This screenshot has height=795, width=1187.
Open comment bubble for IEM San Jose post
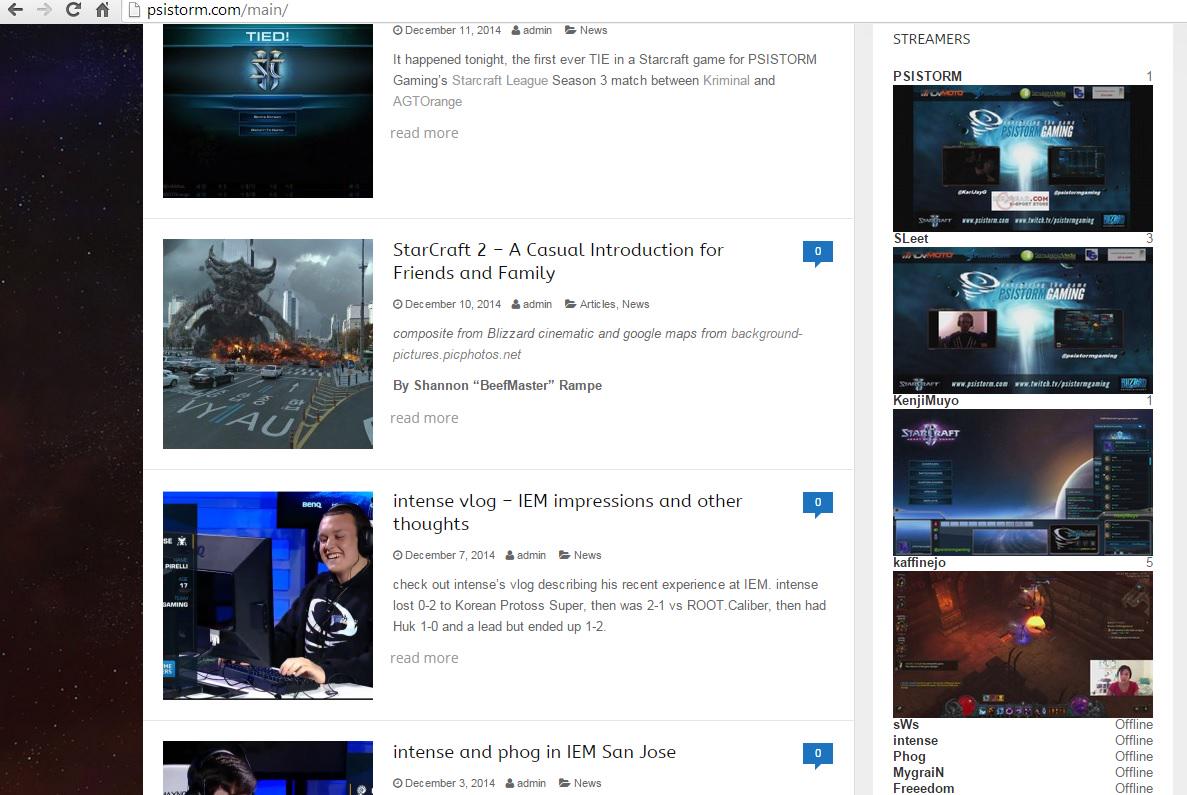(x=818, y=756)
